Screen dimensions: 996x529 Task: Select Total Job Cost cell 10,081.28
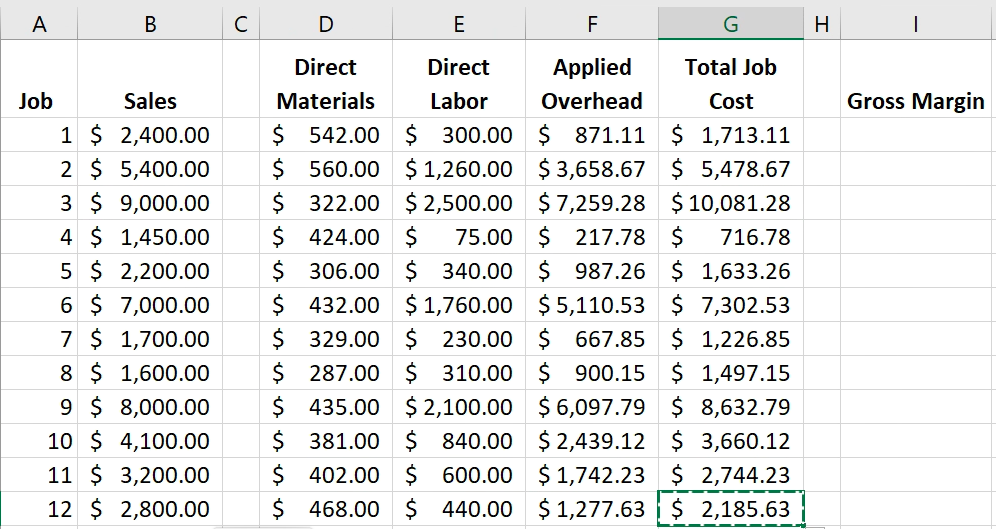point(731,203)
